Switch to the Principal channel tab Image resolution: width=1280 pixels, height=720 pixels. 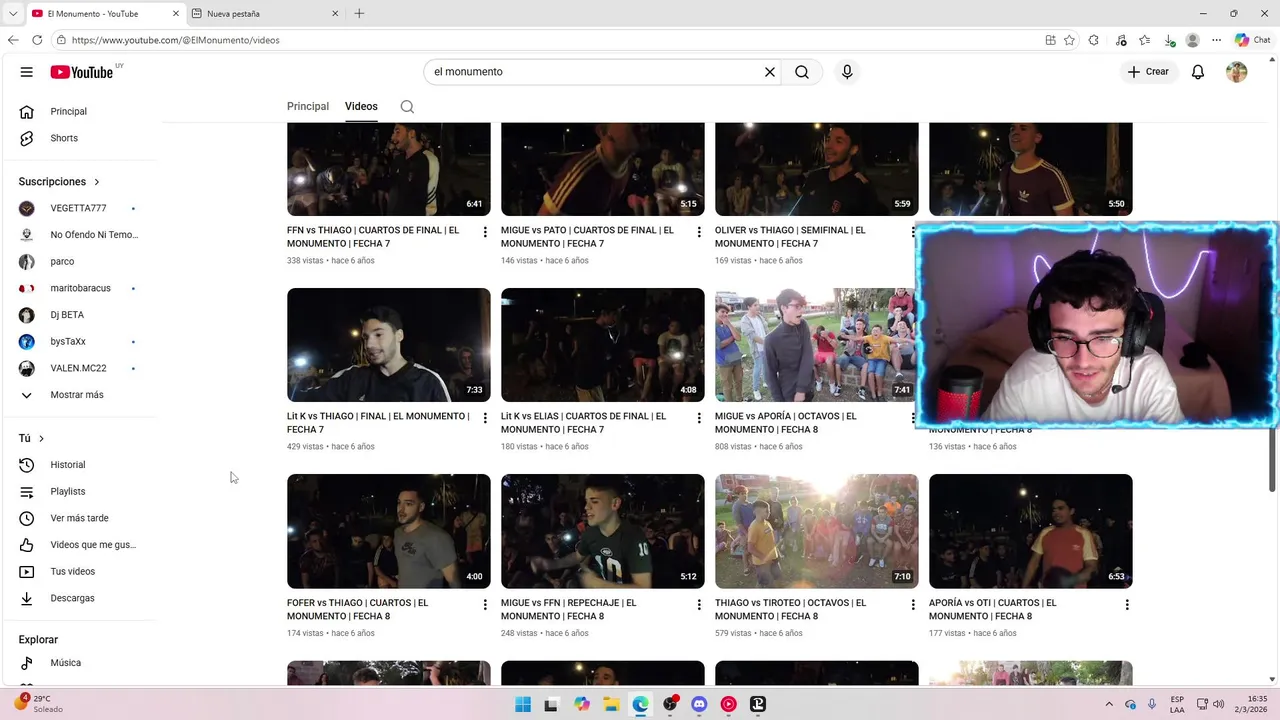[x=308, y=107]
